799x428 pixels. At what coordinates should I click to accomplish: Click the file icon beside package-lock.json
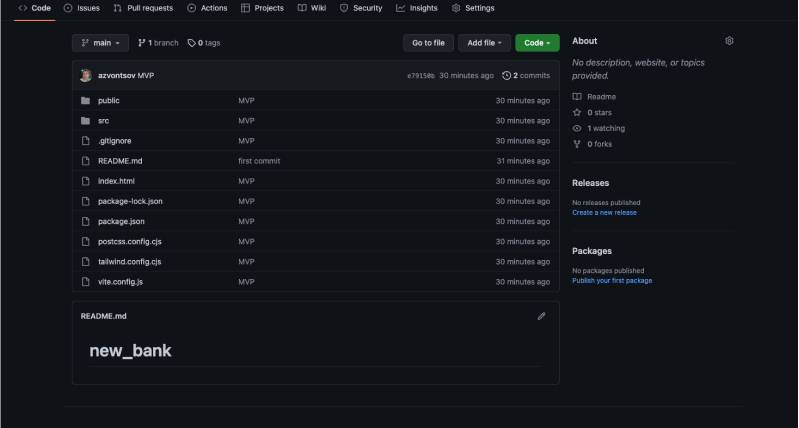pyautogui.click(x=86, y=201)
